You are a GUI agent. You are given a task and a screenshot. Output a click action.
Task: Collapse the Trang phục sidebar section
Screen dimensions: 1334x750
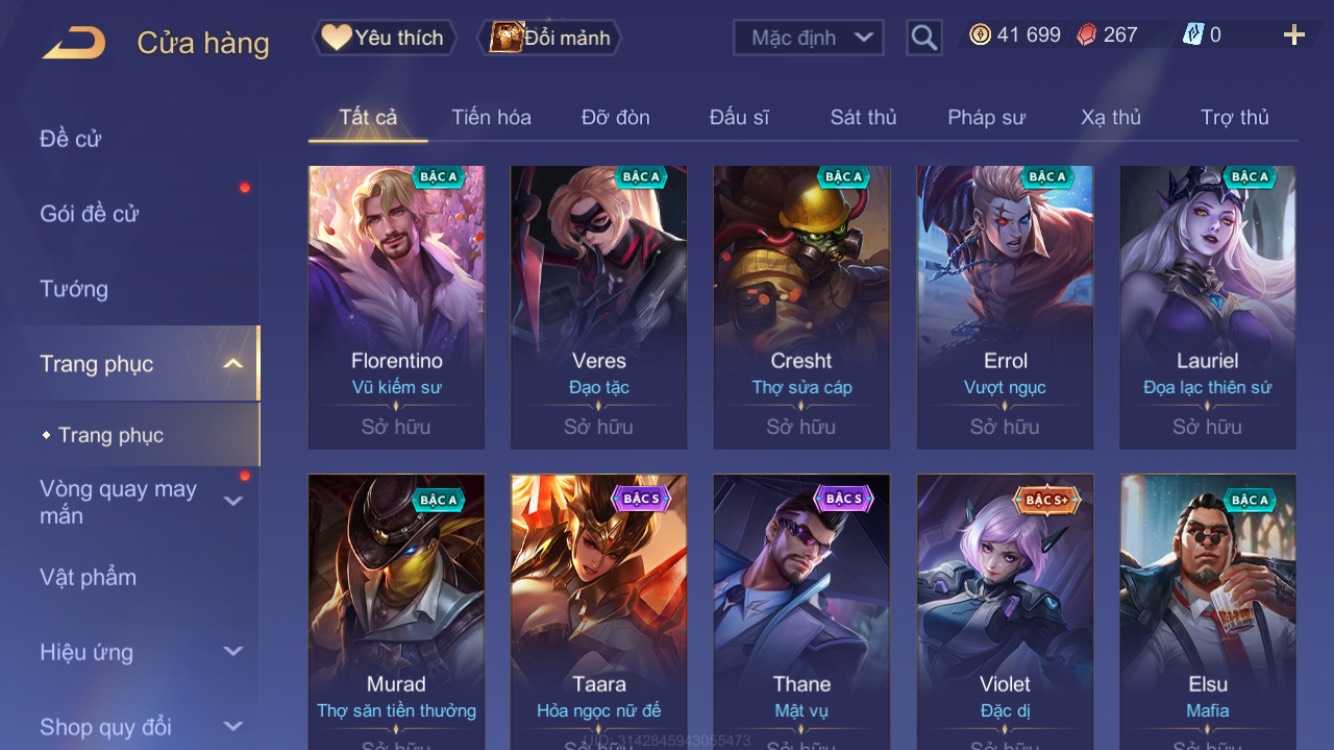coord(232,364)
